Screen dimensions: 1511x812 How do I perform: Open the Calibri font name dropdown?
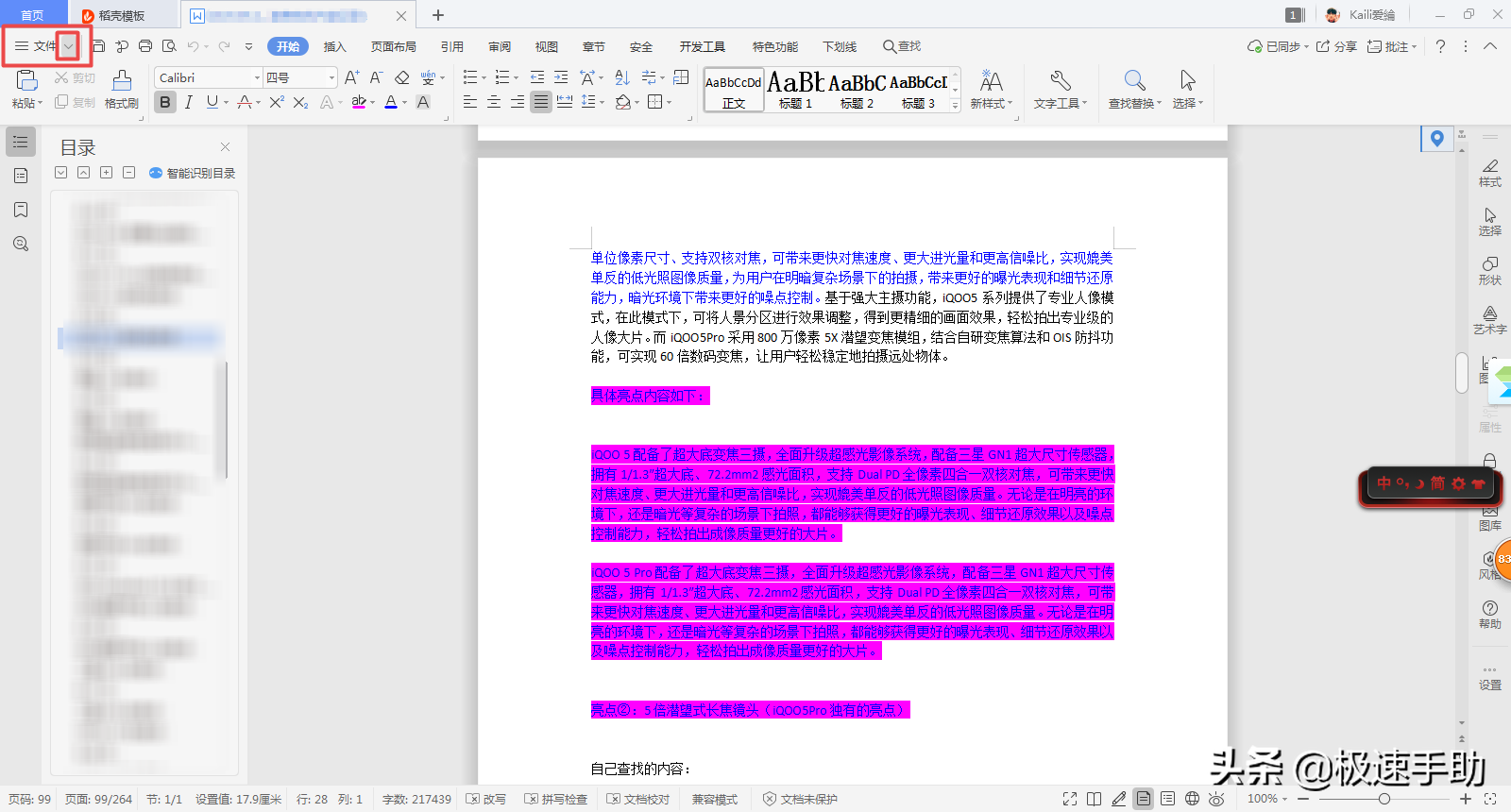click(257, 77)
